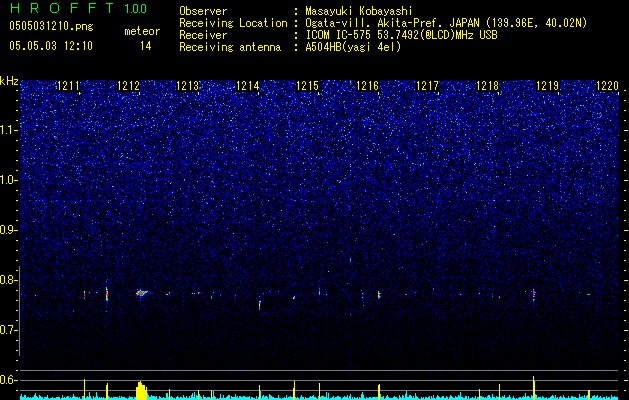Click the 1215 time marker
This screenshot has height=400, width=629.
coord(307,86)
